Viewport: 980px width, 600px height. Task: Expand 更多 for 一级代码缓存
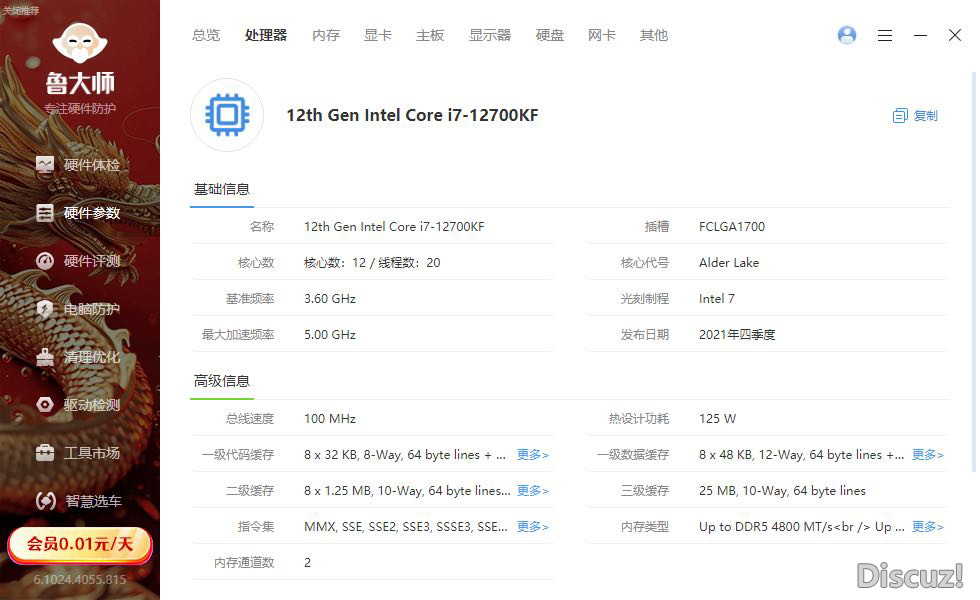(x=532, y=455)
